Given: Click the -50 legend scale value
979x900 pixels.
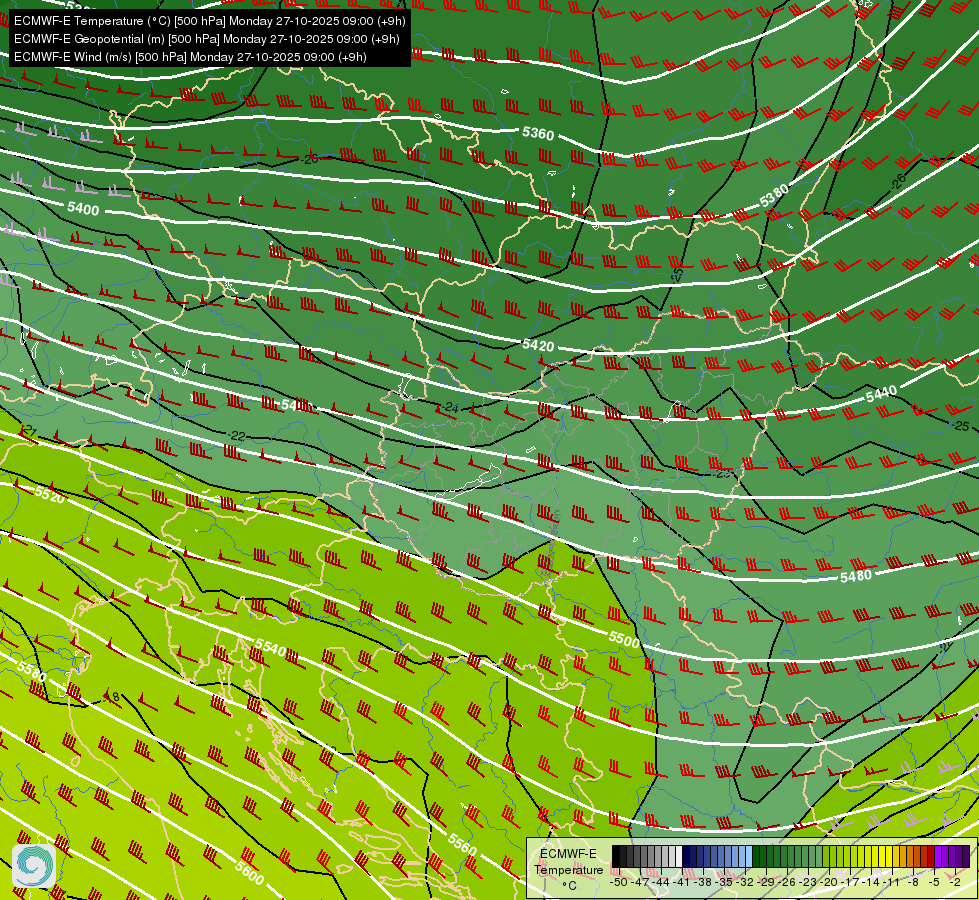Looking at the screenshot, I should tap(619, 882).
